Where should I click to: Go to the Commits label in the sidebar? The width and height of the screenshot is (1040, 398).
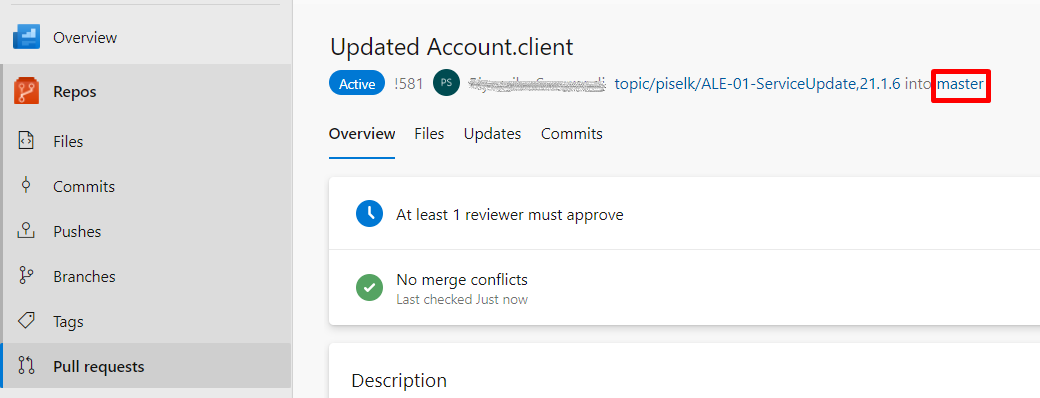(x=84, y=186)
